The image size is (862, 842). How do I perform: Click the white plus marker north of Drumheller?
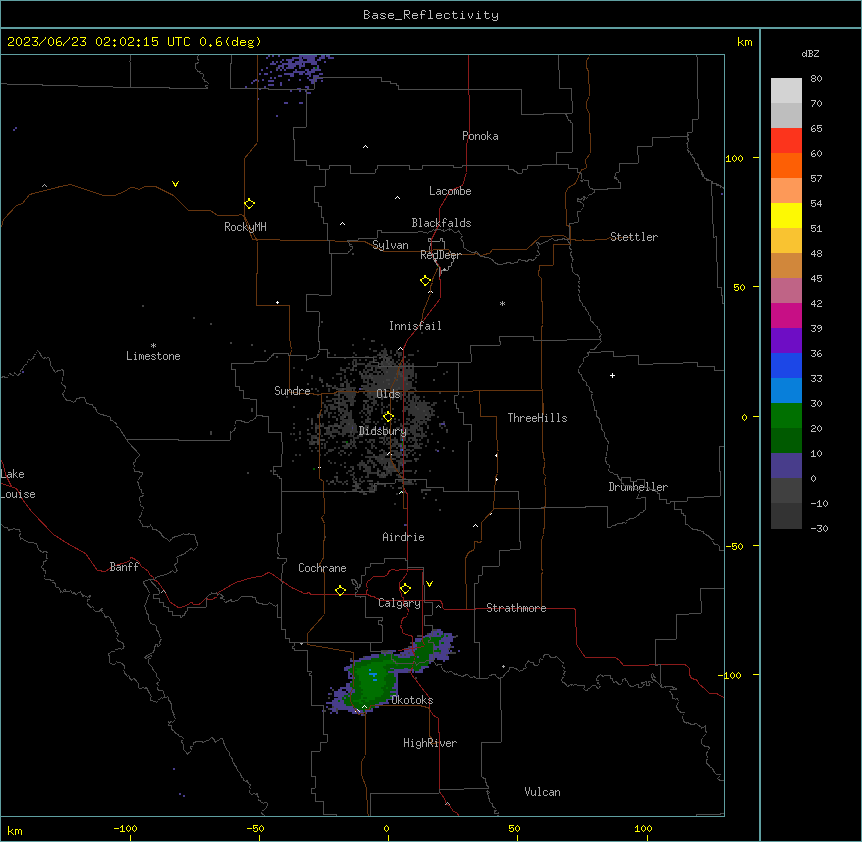coord(612,375)
